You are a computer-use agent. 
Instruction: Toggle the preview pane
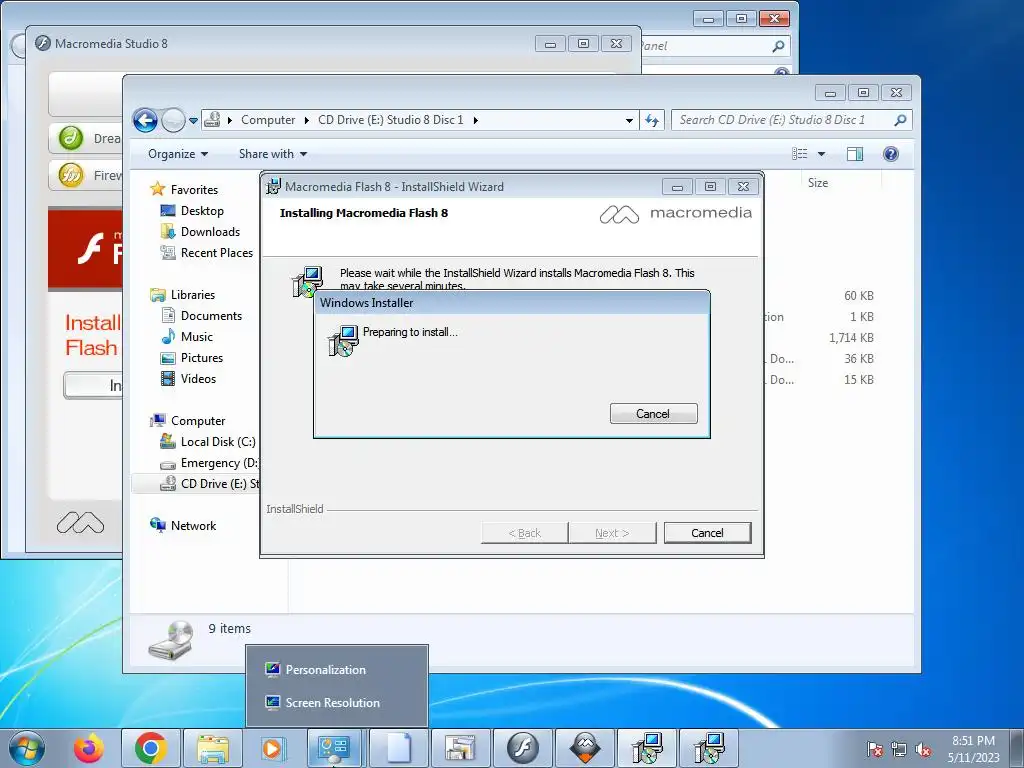(855, 154)
